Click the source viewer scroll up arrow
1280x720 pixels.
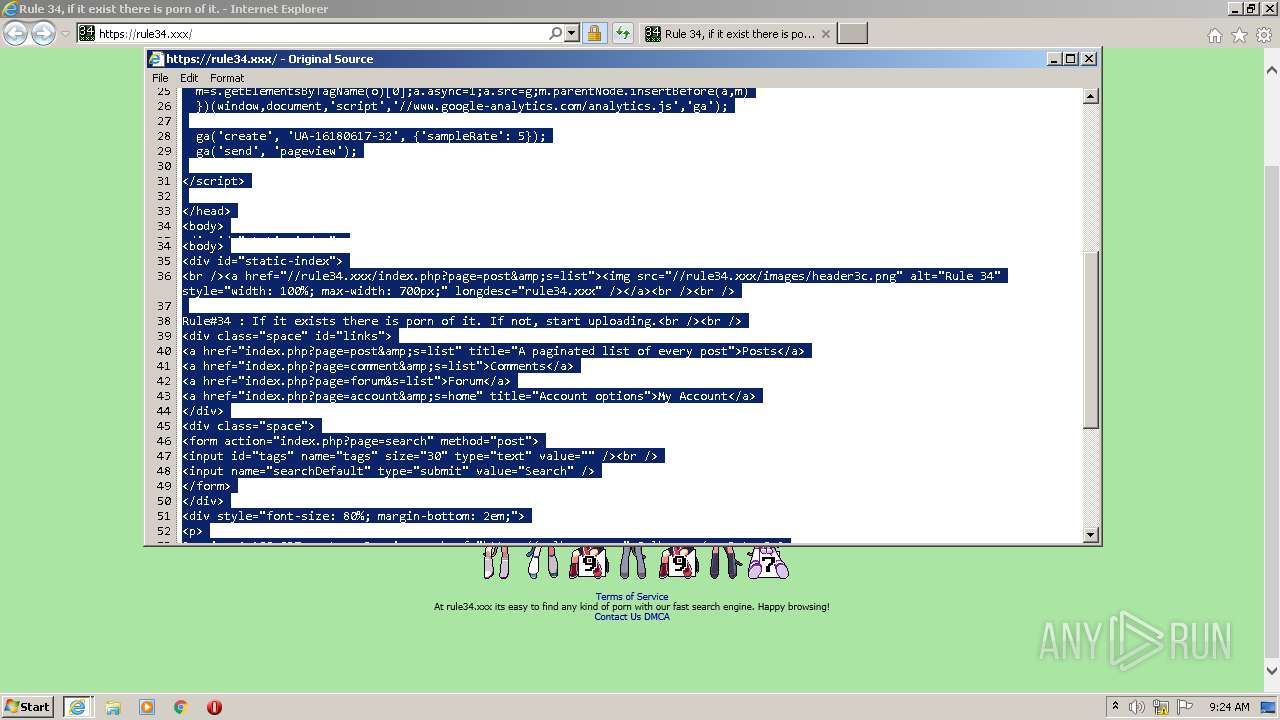(1091, 97)
